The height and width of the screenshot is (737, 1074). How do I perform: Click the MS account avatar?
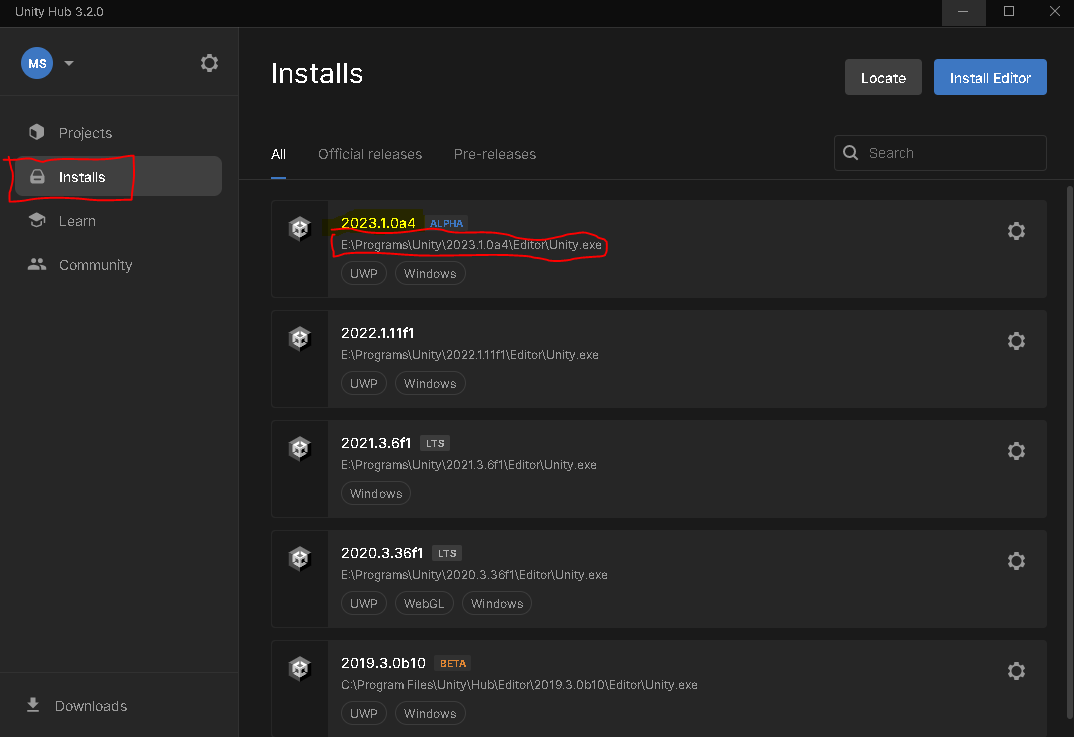tap(37, 63)
